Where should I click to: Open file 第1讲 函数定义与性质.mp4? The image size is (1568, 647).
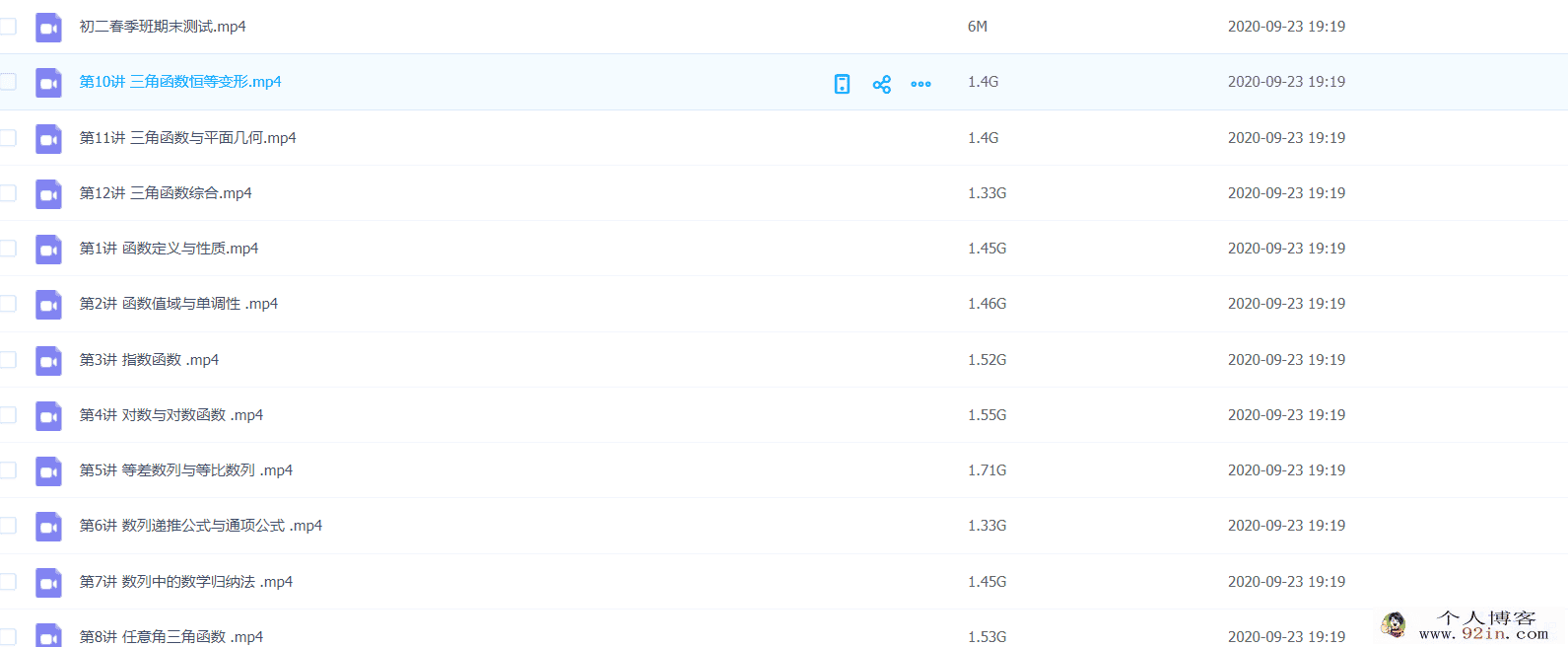coord(169,249)
